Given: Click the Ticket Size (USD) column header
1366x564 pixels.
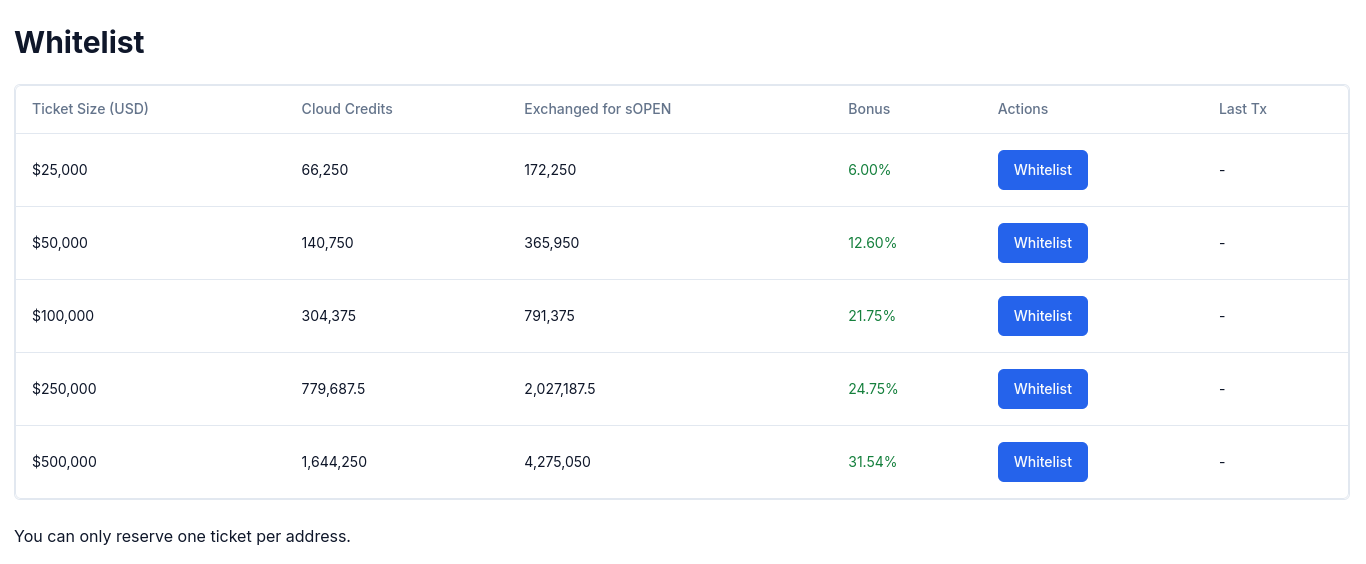Looking at the screenshot, I should coord(90,109).
